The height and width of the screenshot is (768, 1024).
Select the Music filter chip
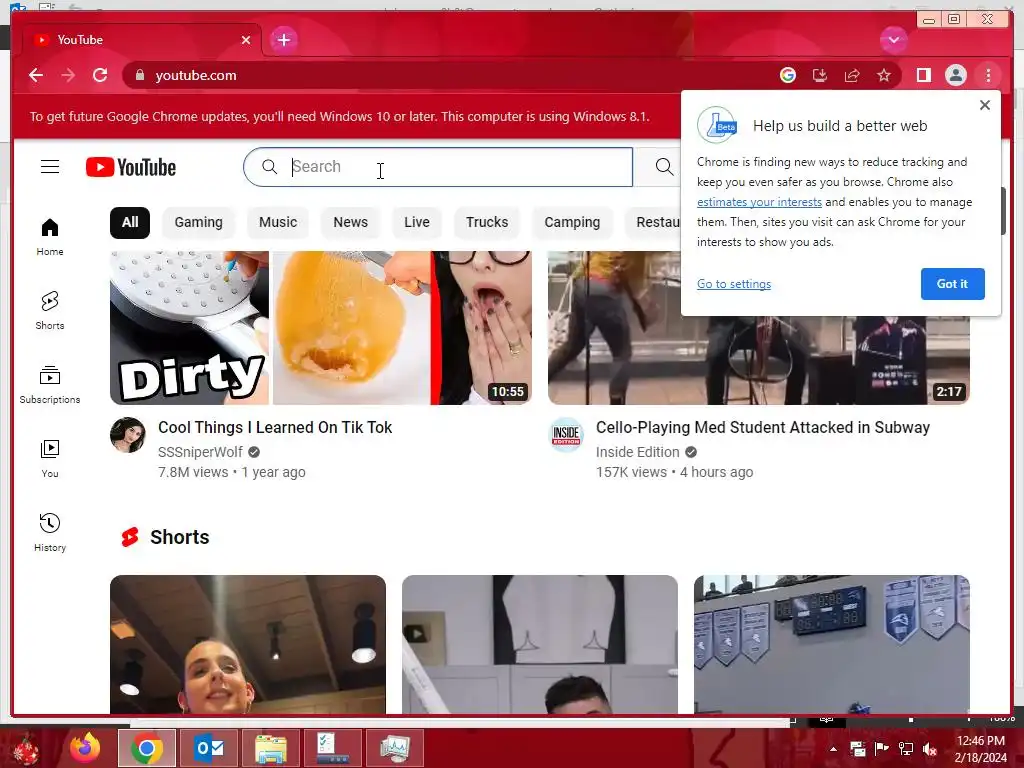(x=278, y=222)
